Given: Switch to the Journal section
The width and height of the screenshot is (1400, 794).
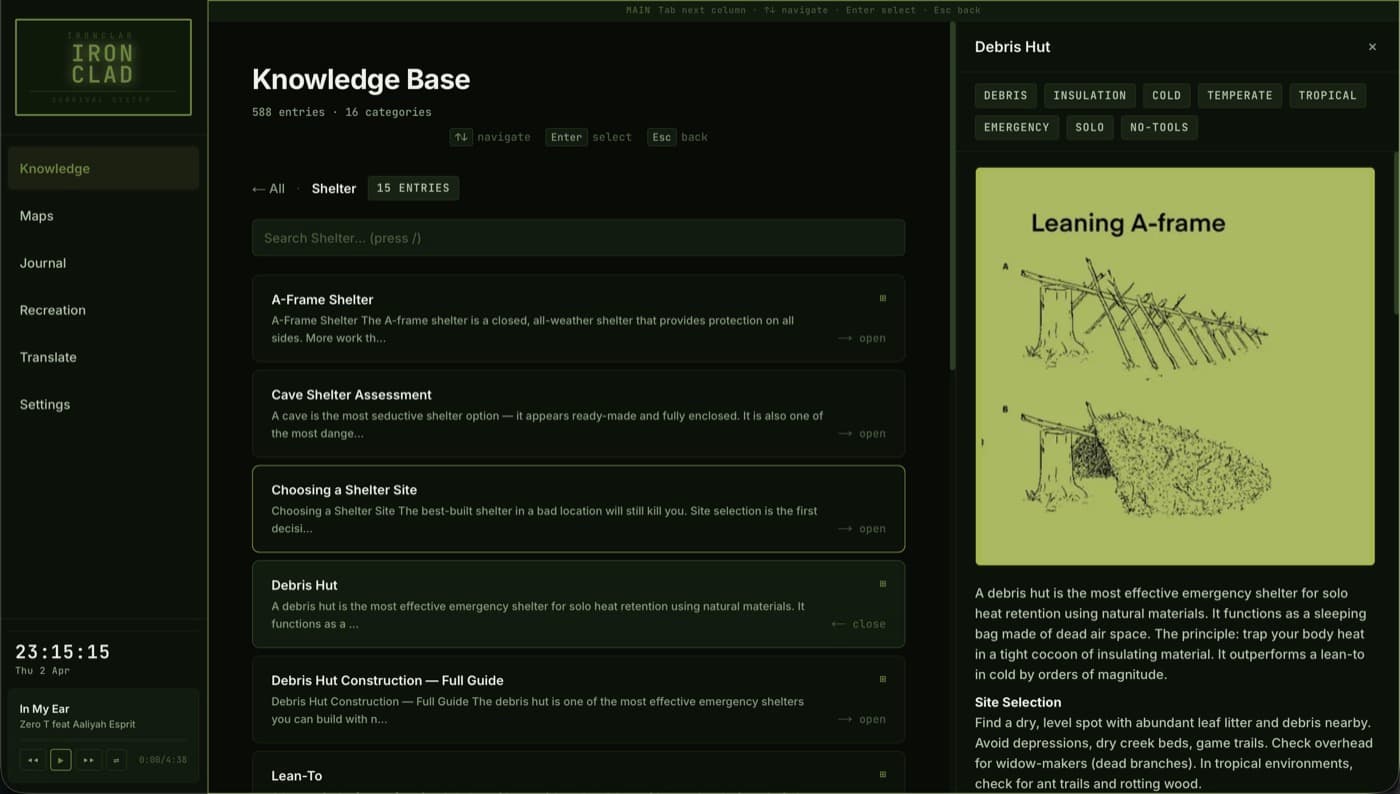Looking at the screenshot, I should pyautogui.click(x=43, y=263).
